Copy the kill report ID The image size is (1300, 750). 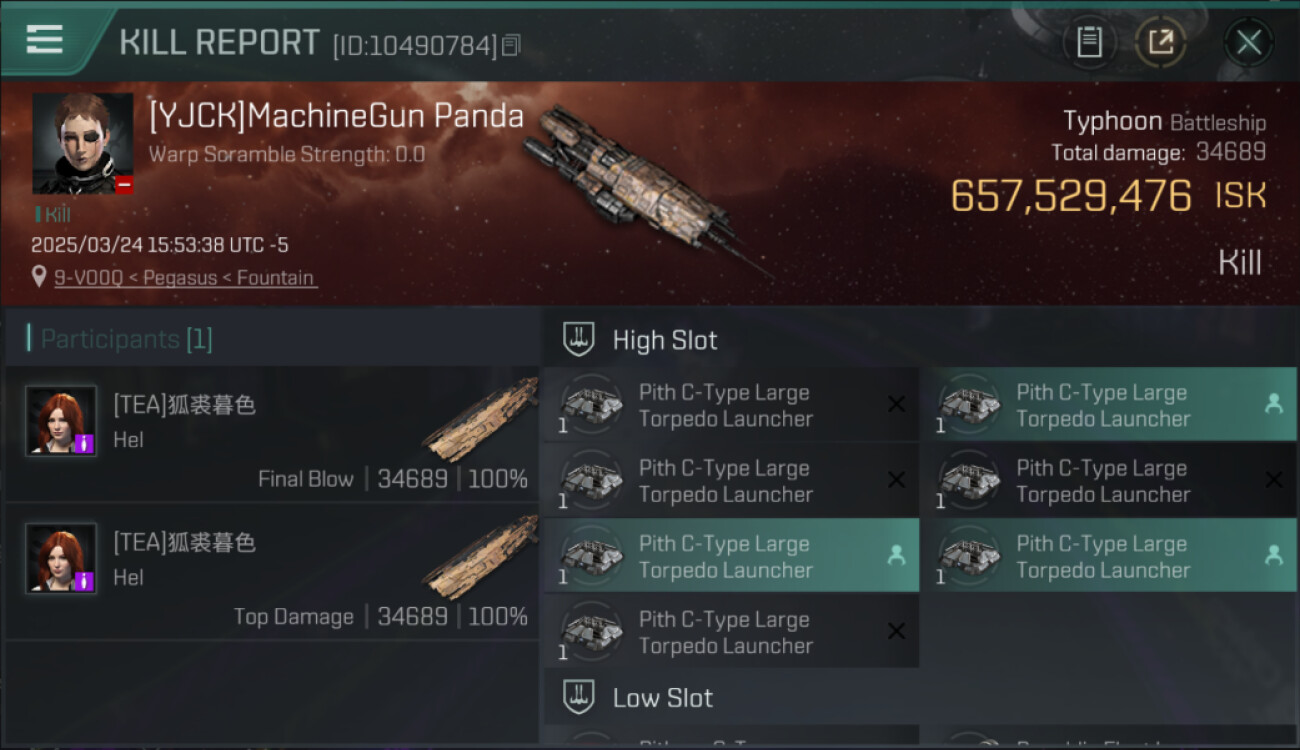[x=511, y=45]
